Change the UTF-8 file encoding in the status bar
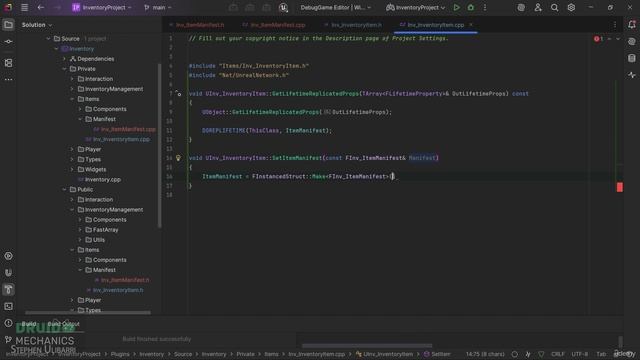Image resolution: width=640 pixels, height=360 pixels. pos(580,354)
